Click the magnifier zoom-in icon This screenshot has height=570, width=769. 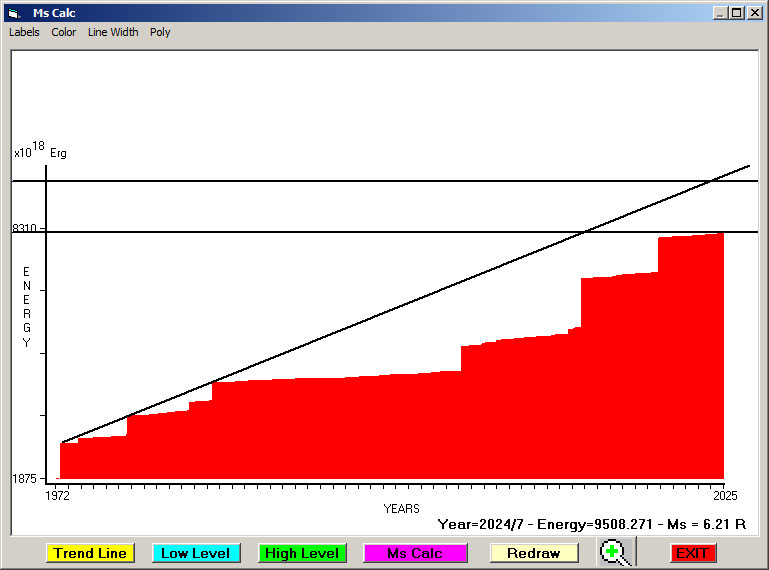(x=617, y=552)
